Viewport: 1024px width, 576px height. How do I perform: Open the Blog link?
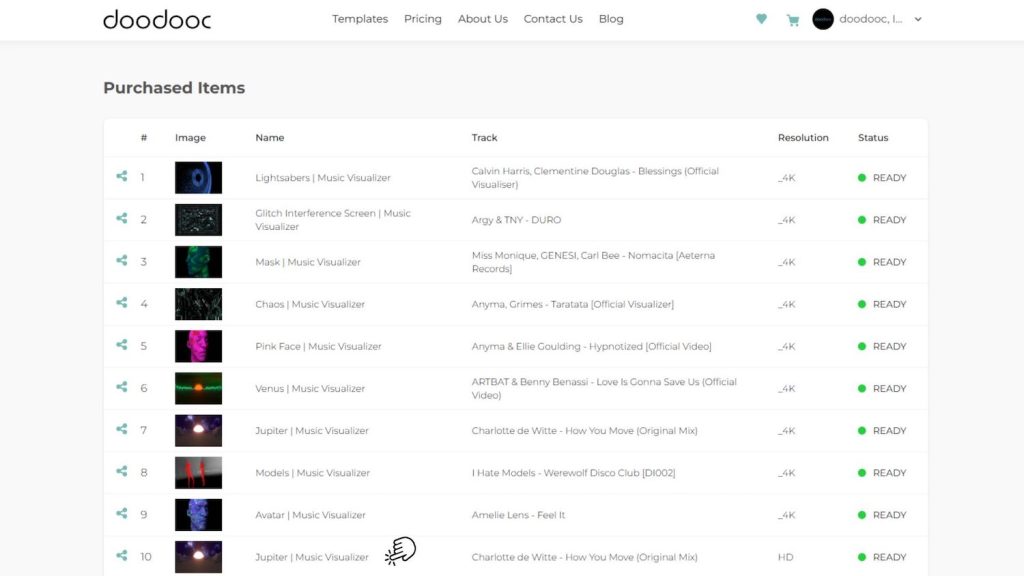(x=611, y=19)
